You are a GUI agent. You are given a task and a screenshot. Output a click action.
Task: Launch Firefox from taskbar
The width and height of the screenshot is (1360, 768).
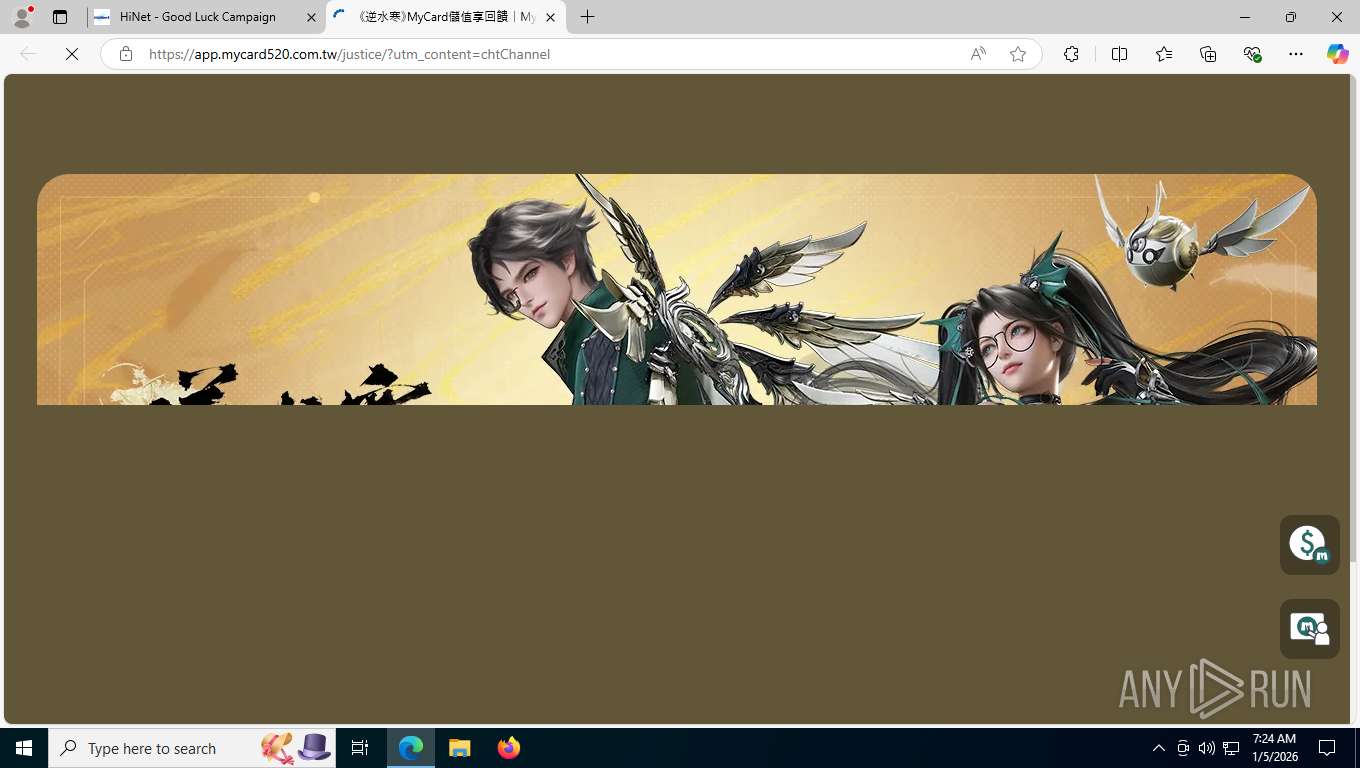point(509,748)
